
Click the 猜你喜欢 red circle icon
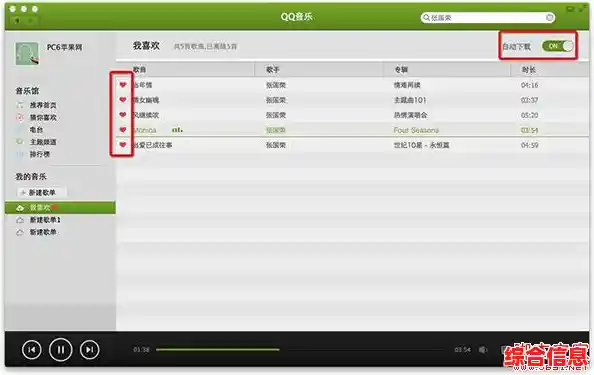(20, 117)
